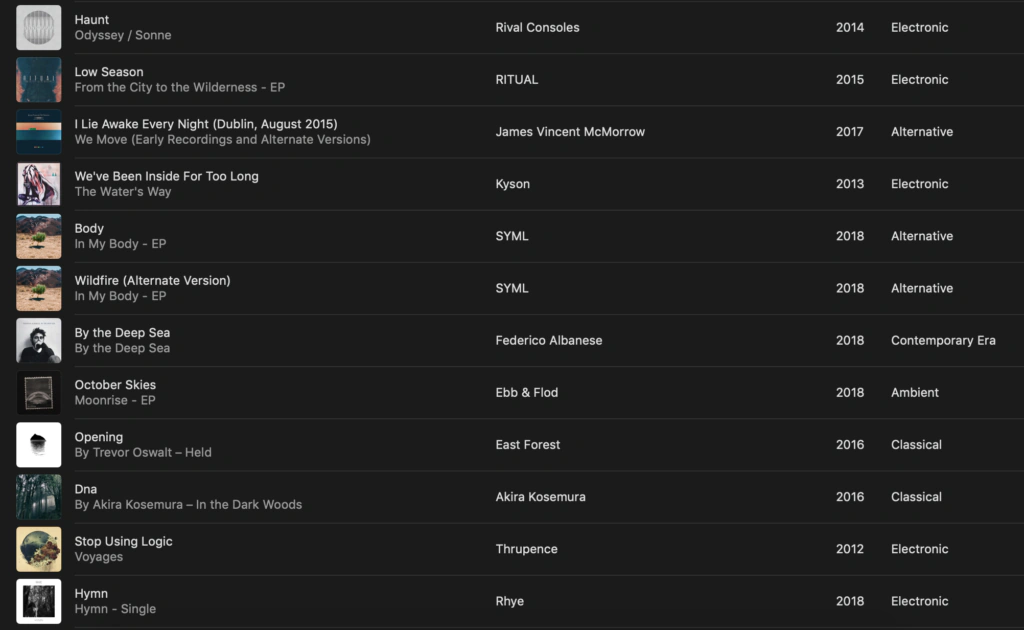This screenshot has width=1024, height=630.
Task: Choose the track Stop Using Logic
Action: tap(123, 541)
